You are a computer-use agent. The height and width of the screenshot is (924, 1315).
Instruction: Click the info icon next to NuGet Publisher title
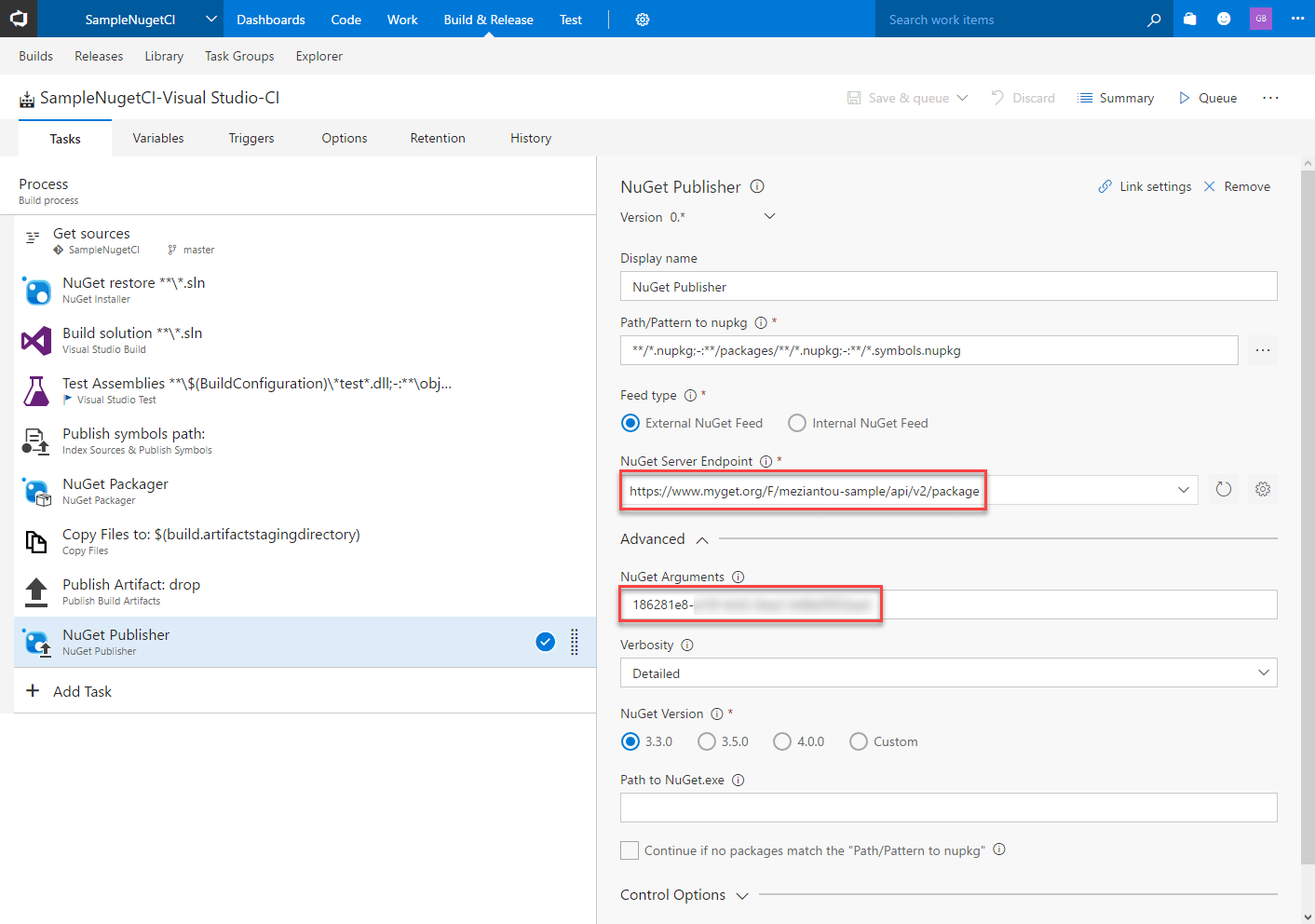point(757,186)
